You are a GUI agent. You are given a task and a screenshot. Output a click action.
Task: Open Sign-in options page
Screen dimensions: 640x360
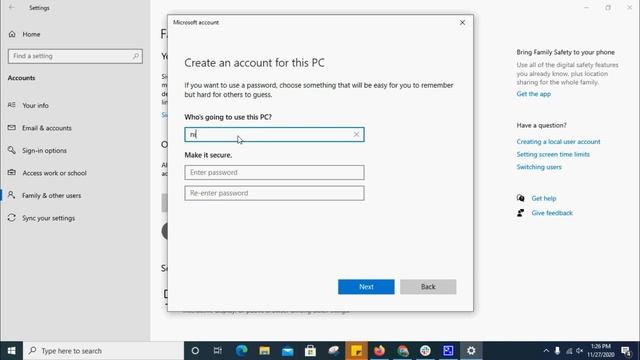click(x=44, y=151)
